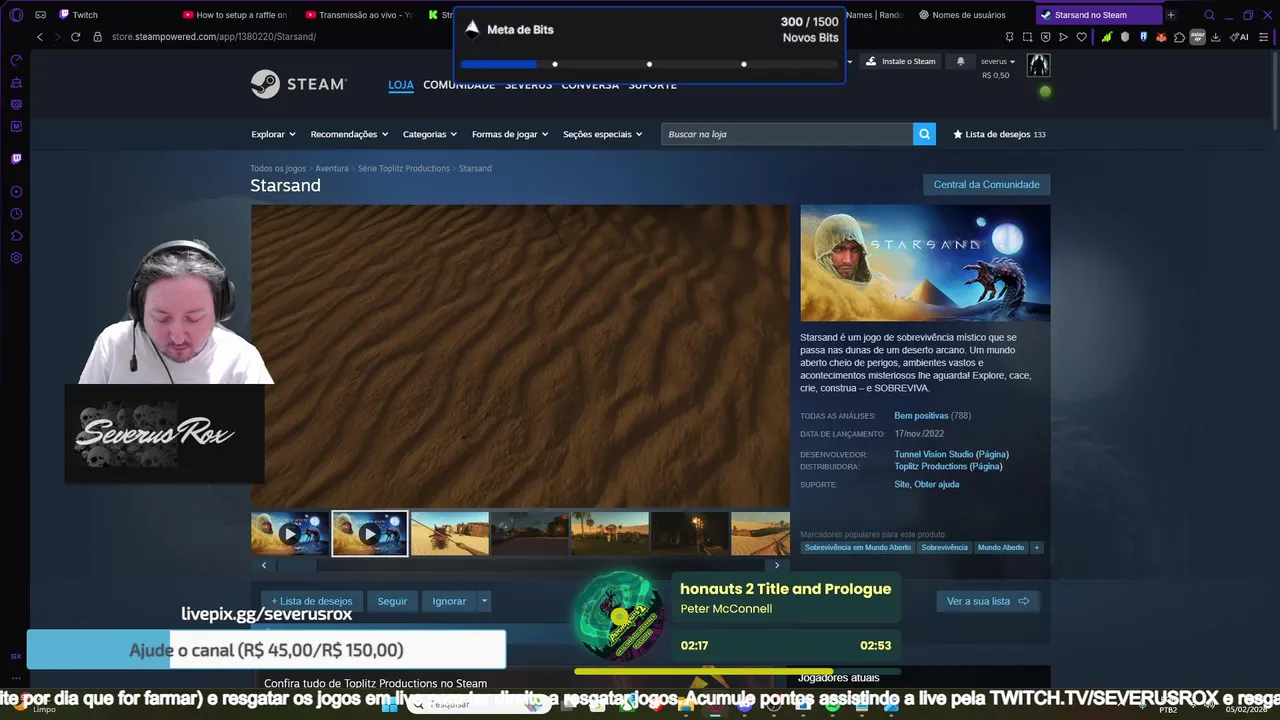Click Central da Comunidade button

tap(986, 184)
